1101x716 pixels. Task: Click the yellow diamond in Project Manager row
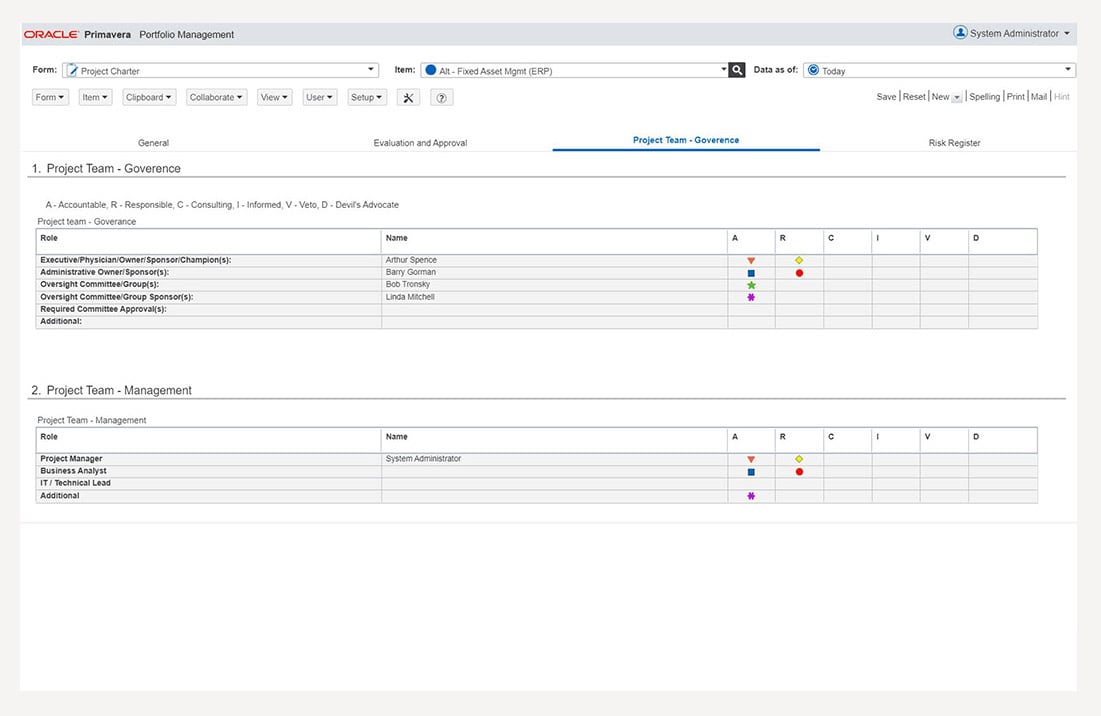799,459
